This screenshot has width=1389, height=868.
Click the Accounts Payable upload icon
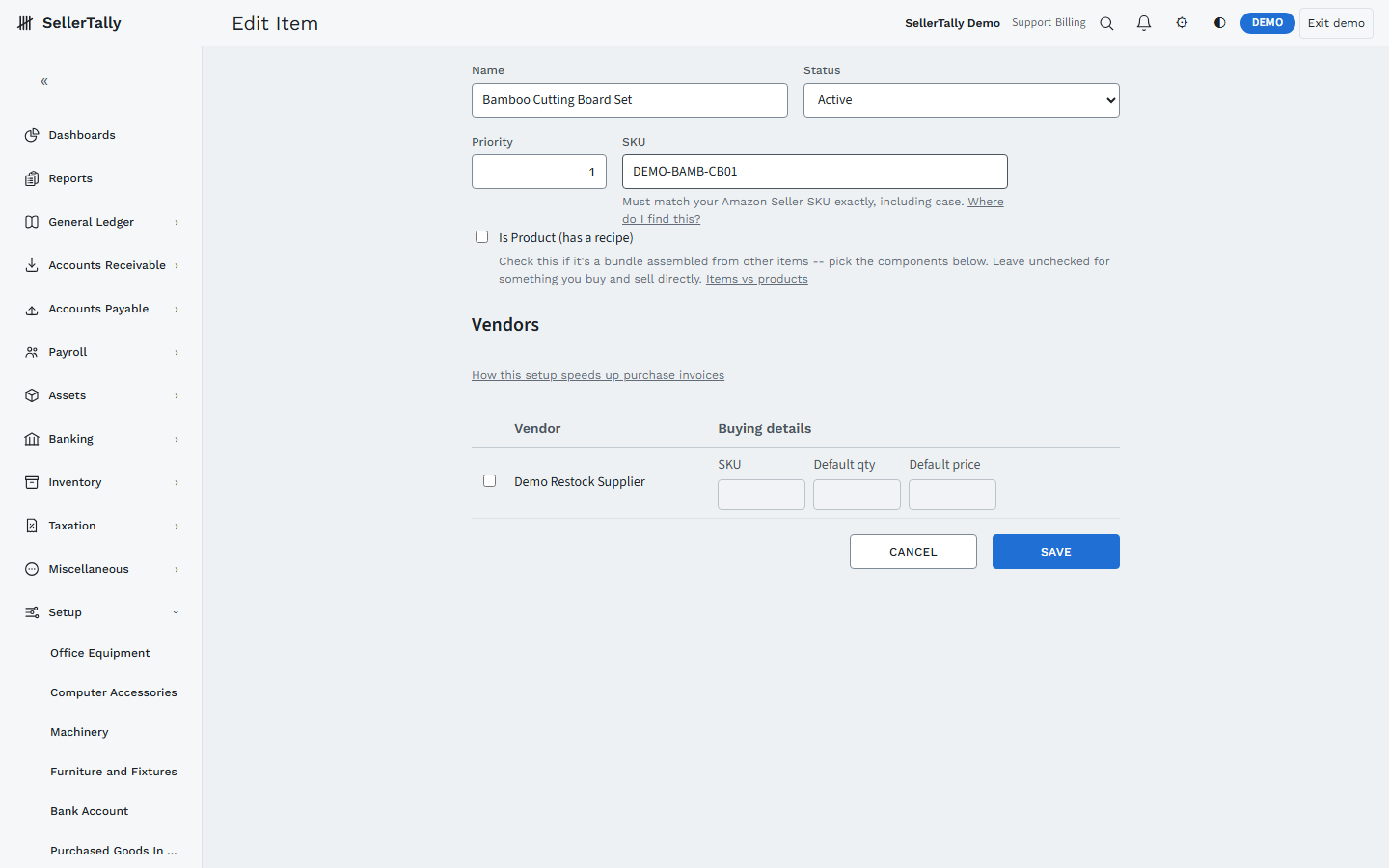coord(32,309)
